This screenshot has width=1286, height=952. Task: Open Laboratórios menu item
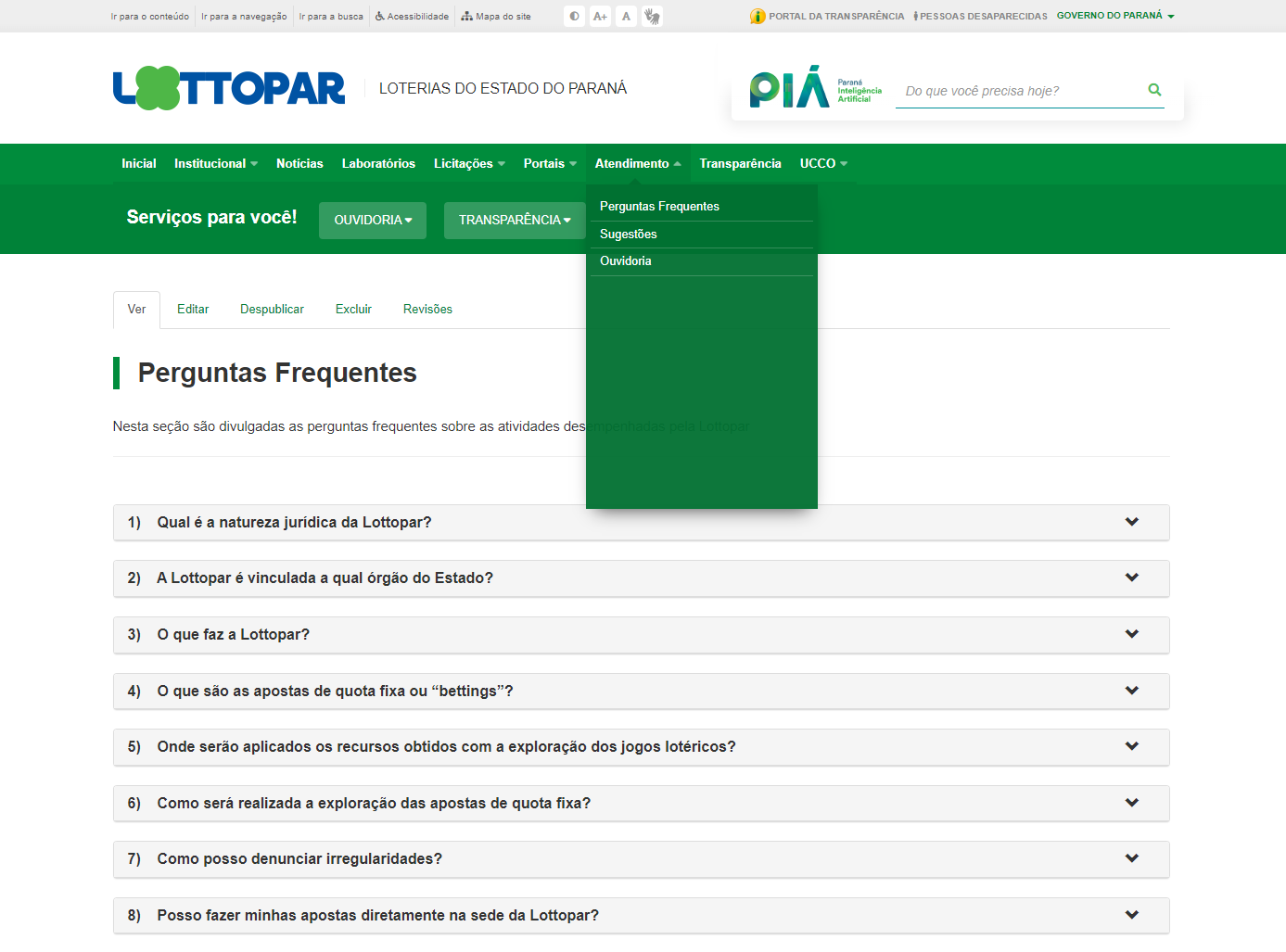click(378, 163)
